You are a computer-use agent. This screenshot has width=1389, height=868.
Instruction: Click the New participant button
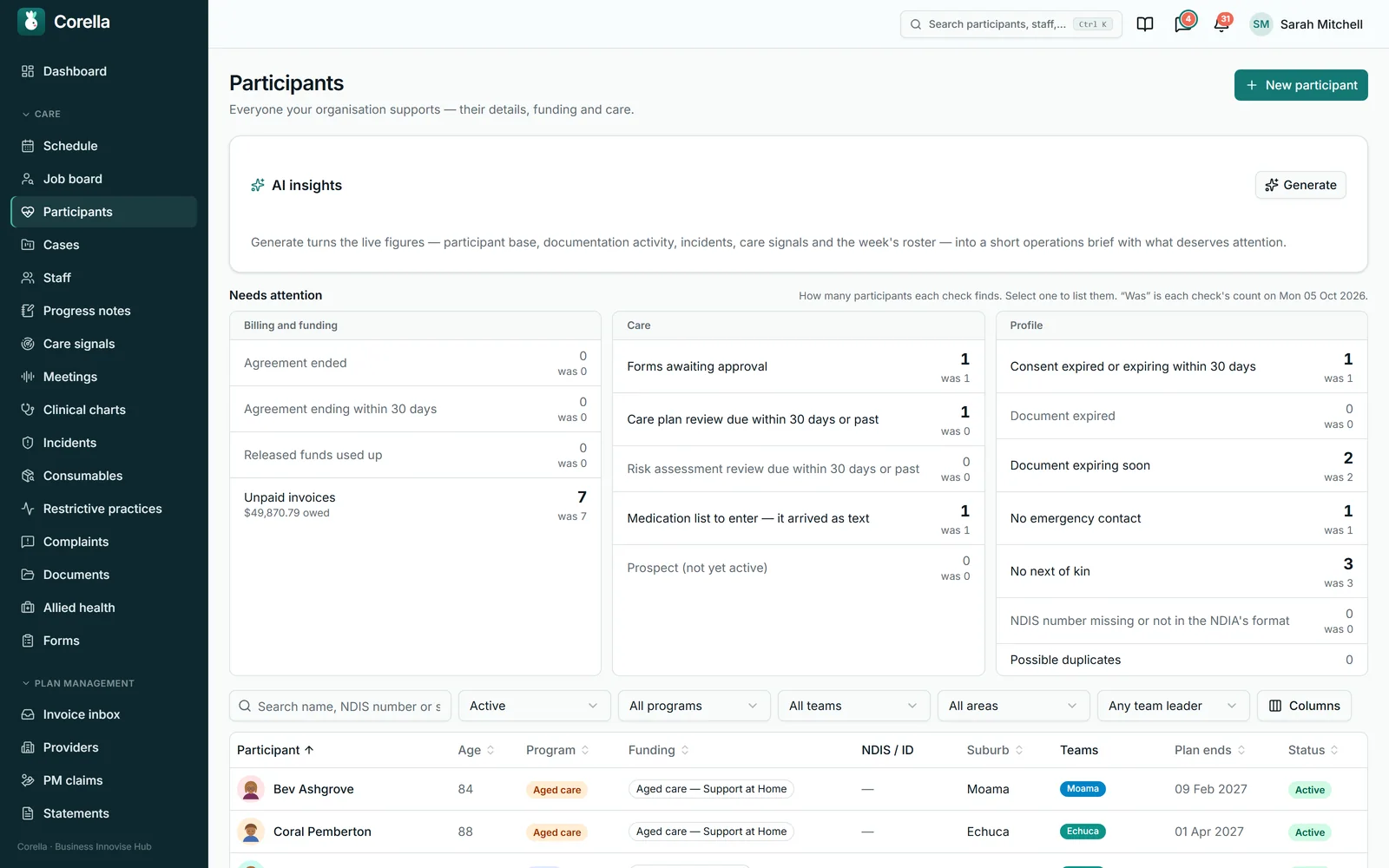click(x=1301, y=85)
